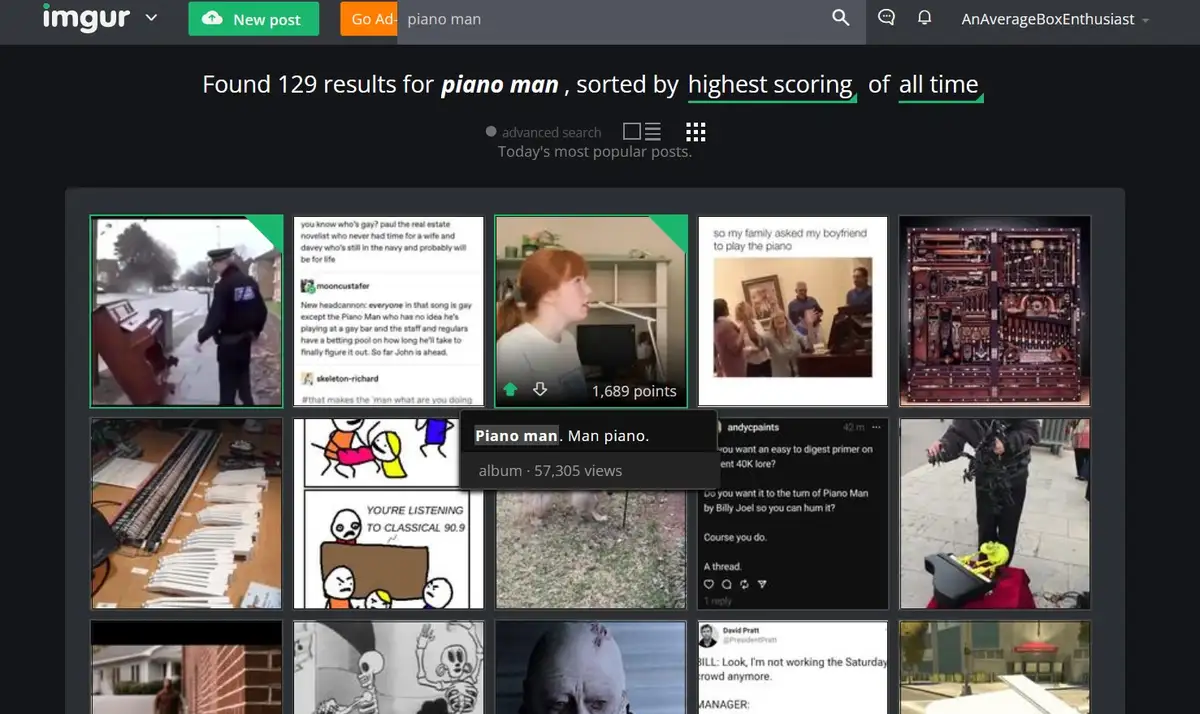This screenshot has width=1200, height=714.
Task: Expand the chevron next to imgur logo
Action: 152,18
